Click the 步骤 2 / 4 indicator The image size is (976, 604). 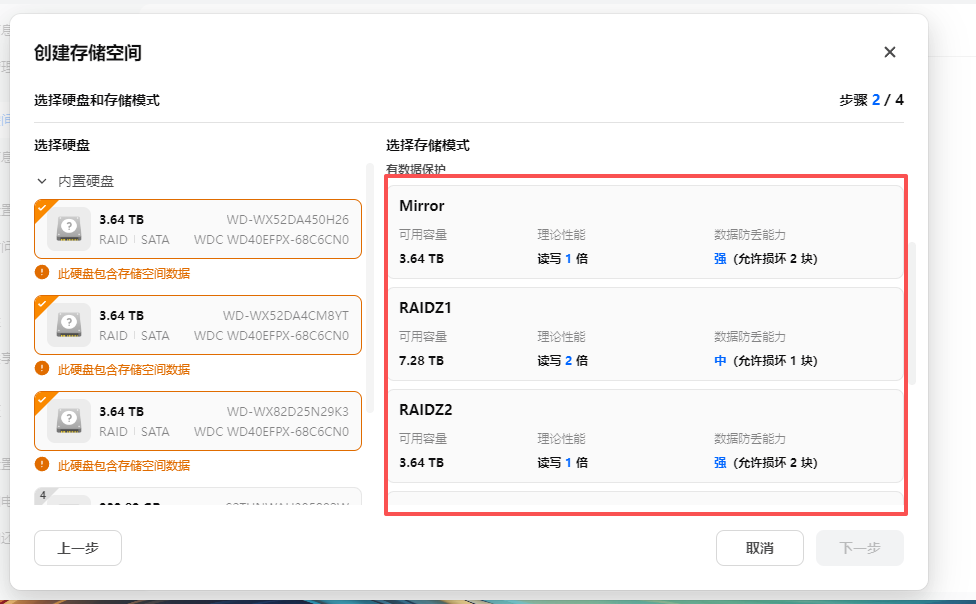click(871, 100)
